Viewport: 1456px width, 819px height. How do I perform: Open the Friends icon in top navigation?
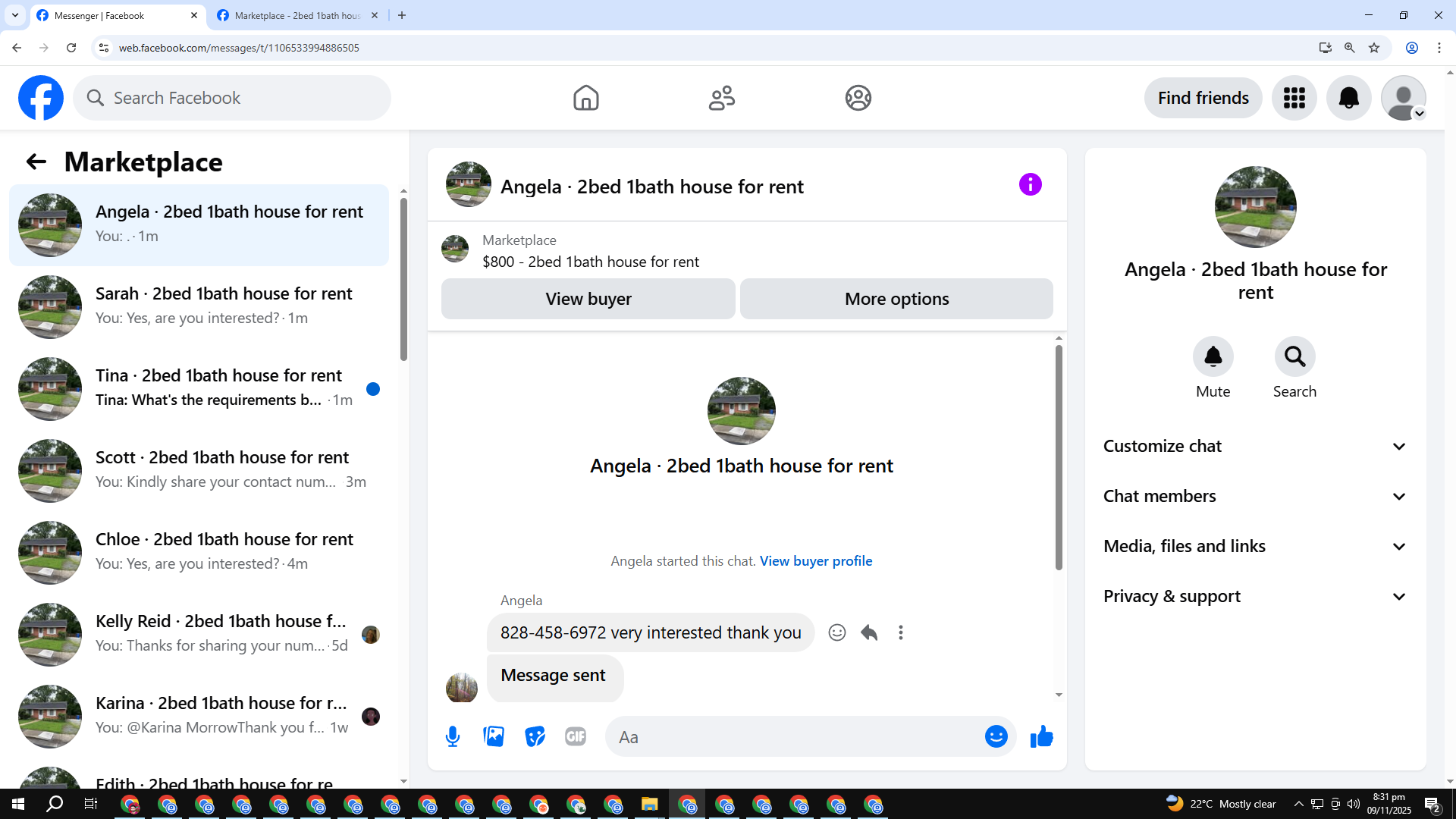tap(722, 98)
